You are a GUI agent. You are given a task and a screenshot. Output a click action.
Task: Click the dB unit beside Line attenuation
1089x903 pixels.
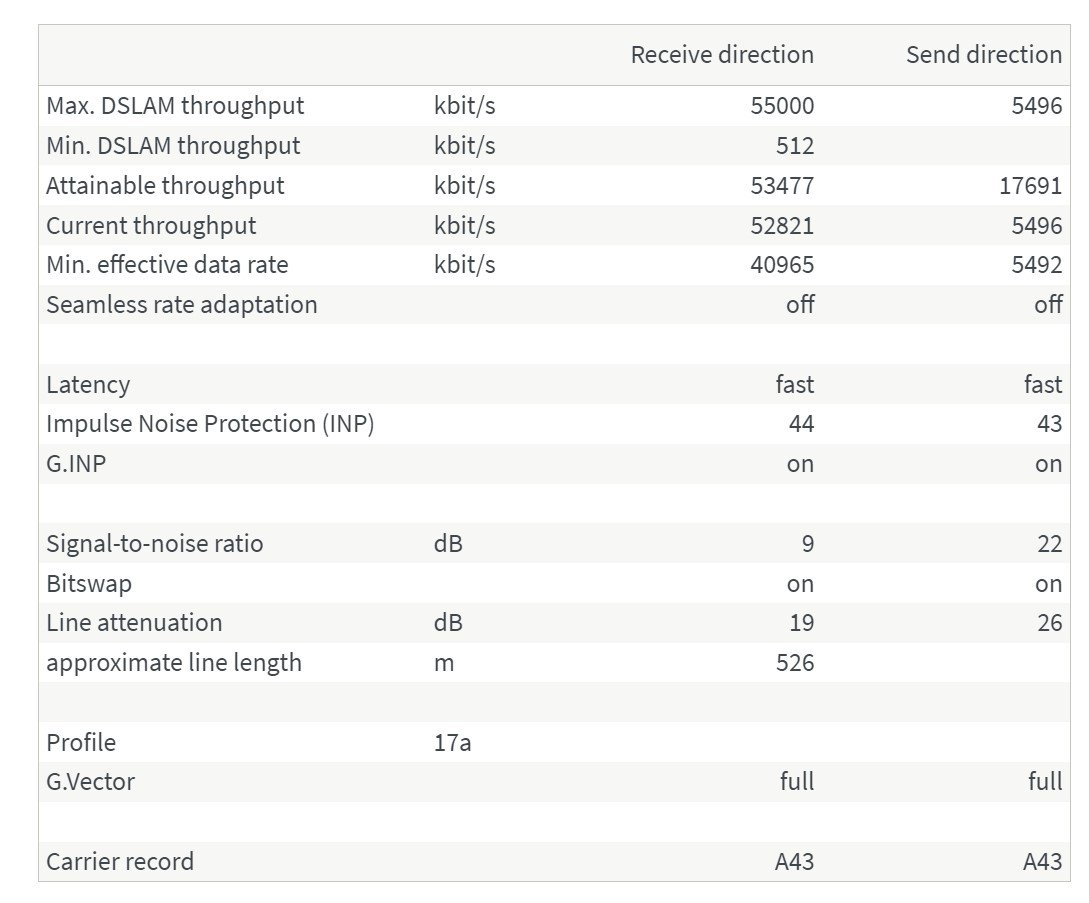point(448,622)
